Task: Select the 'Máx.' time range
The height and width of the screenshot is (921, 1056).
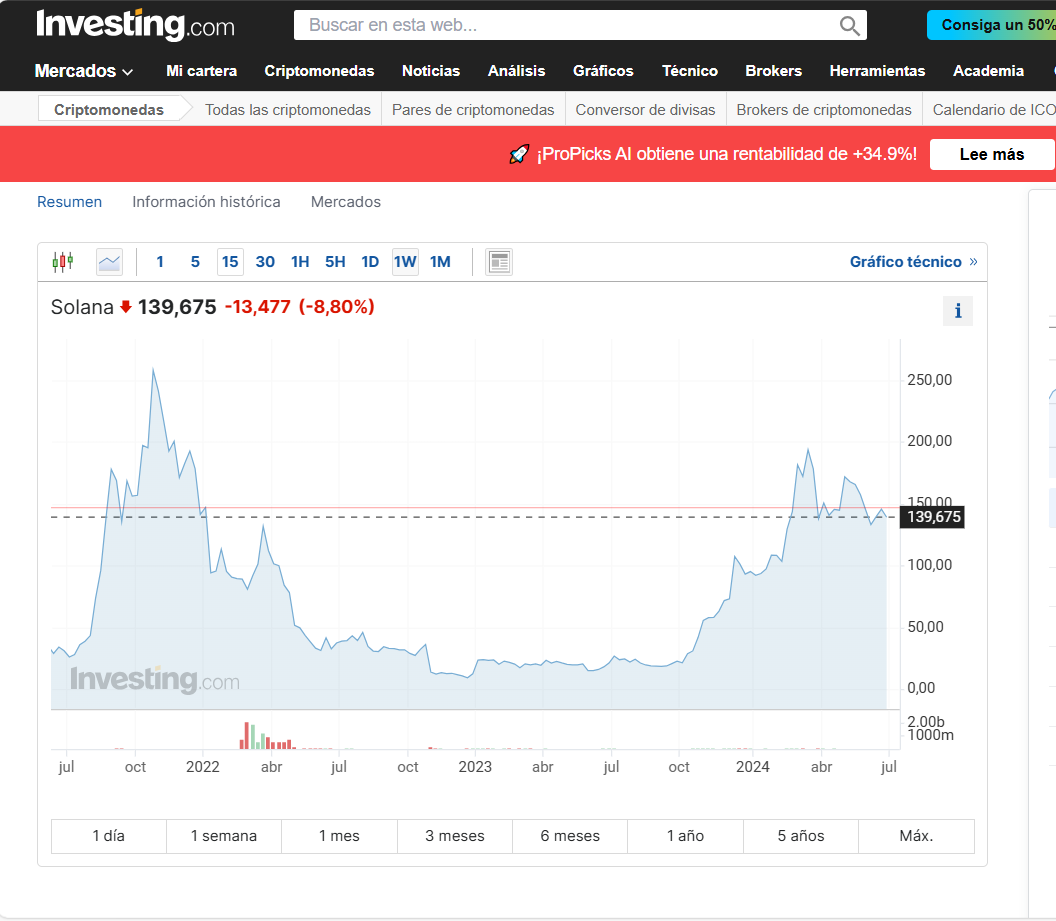Action: (x=917, y=836)
